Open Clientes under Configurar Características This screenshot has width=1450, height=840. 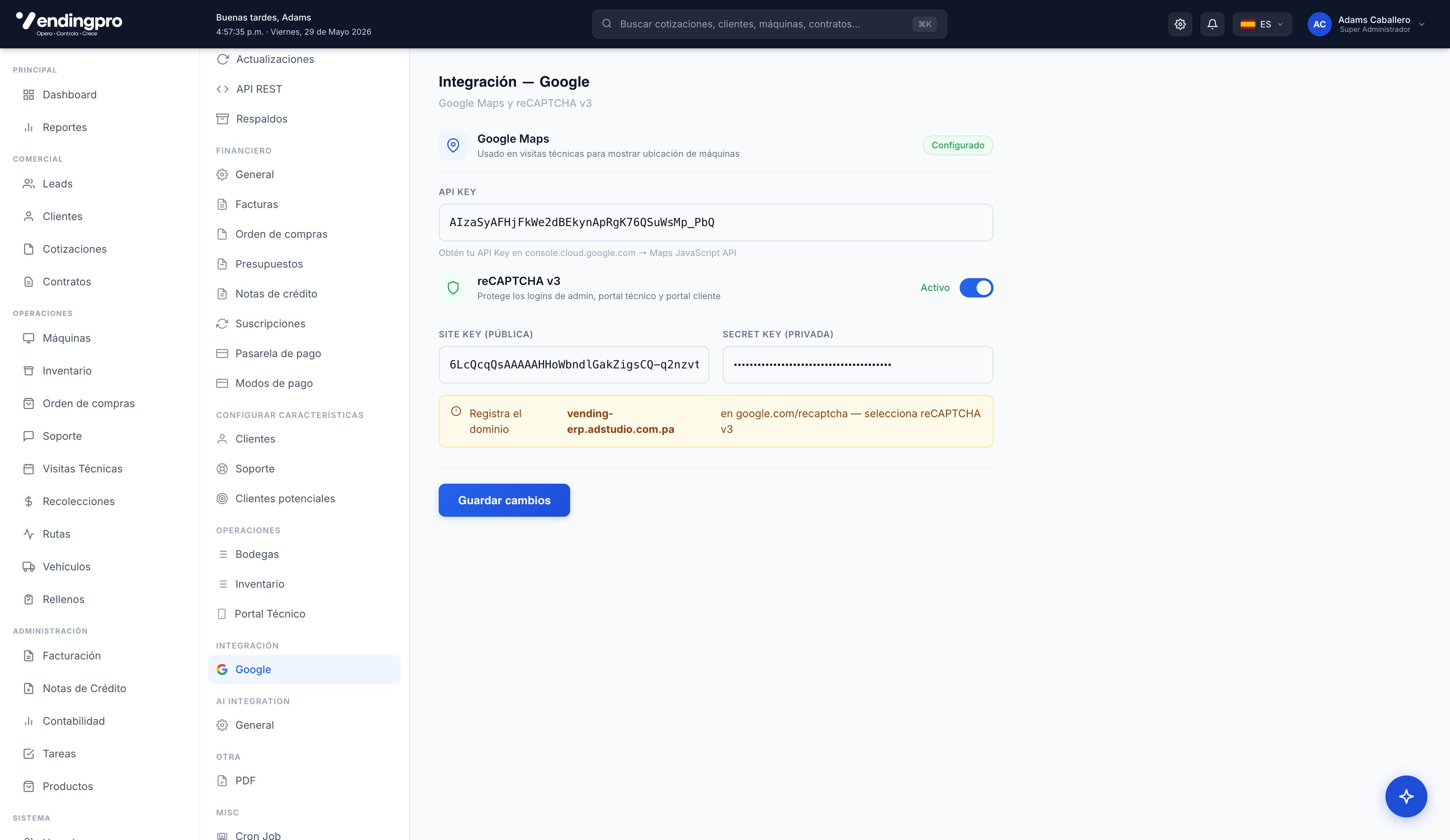point(255,439)
